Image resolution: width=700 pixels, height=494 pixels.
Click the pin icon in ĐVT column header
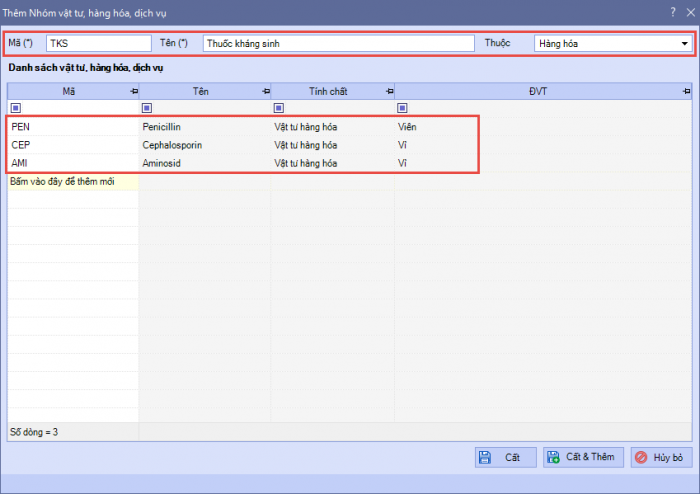(686, 91)
